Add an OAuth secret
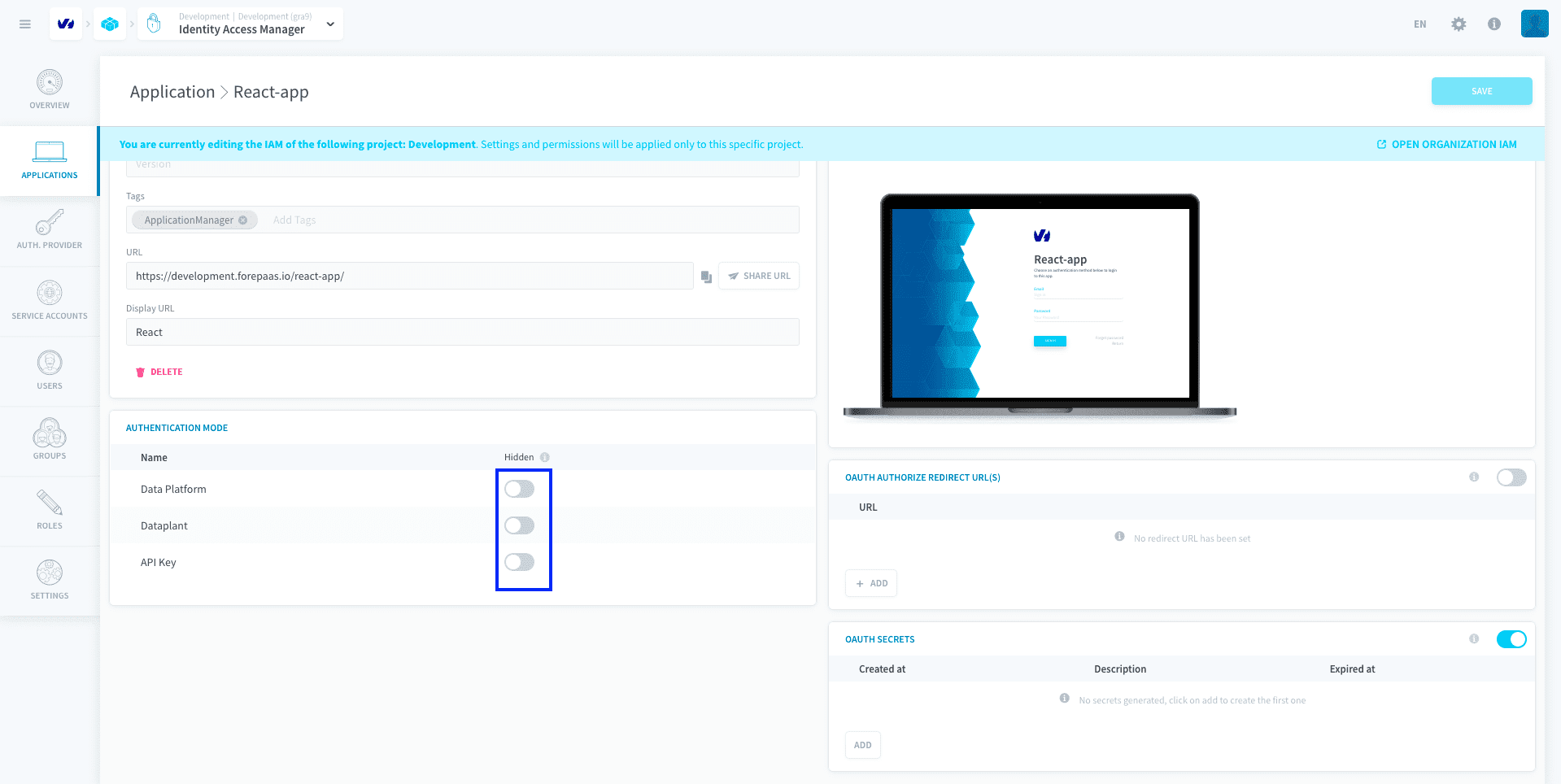The image size is (1561, 784). coord(863,745)
